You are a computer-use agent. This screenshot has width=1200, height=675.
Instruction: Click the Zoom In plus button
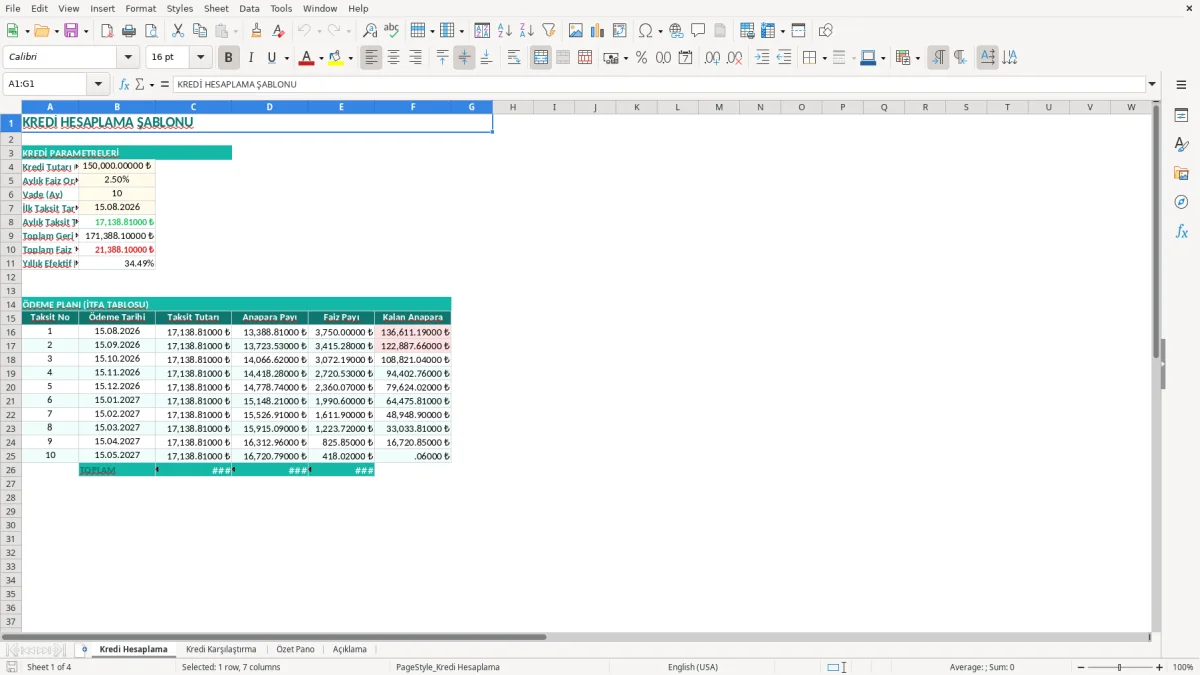coord(1160,667)
